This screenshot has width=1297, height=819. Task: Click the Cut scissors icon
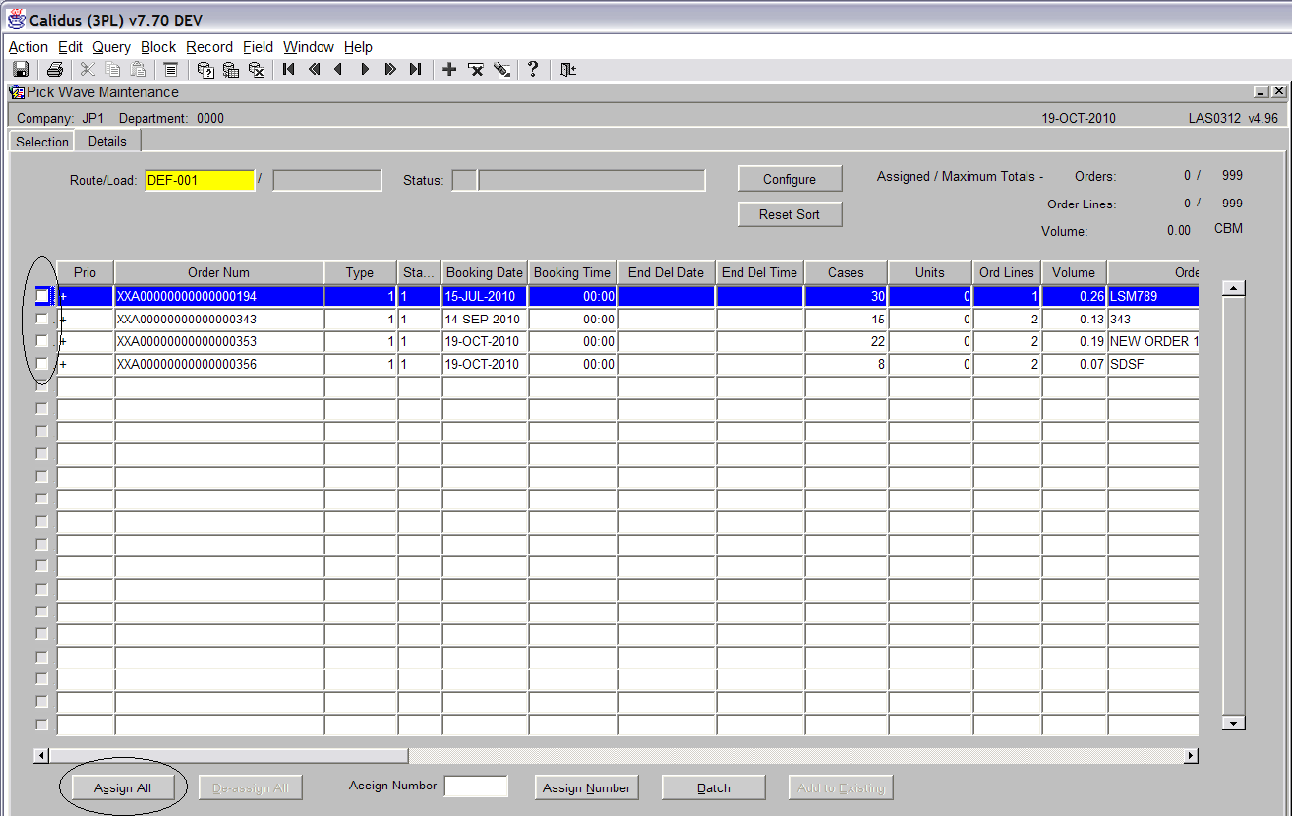pos(88,69)
